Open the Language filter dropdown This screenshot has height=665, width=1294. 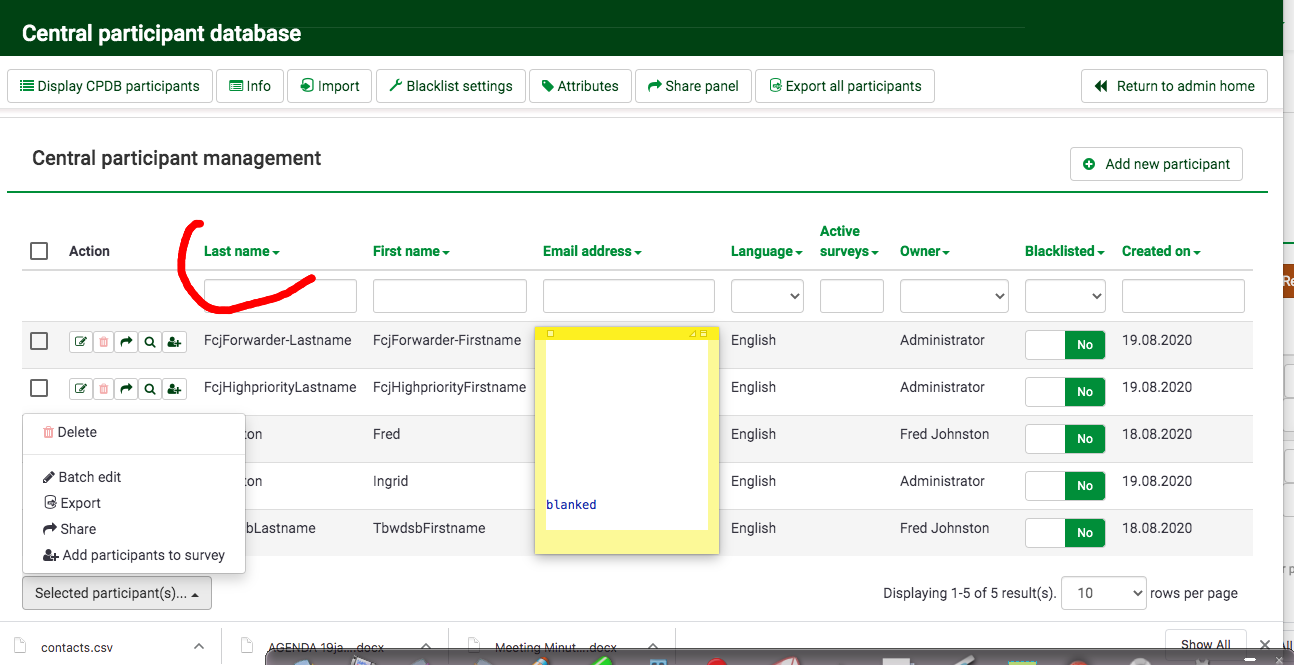click(767, 296)
